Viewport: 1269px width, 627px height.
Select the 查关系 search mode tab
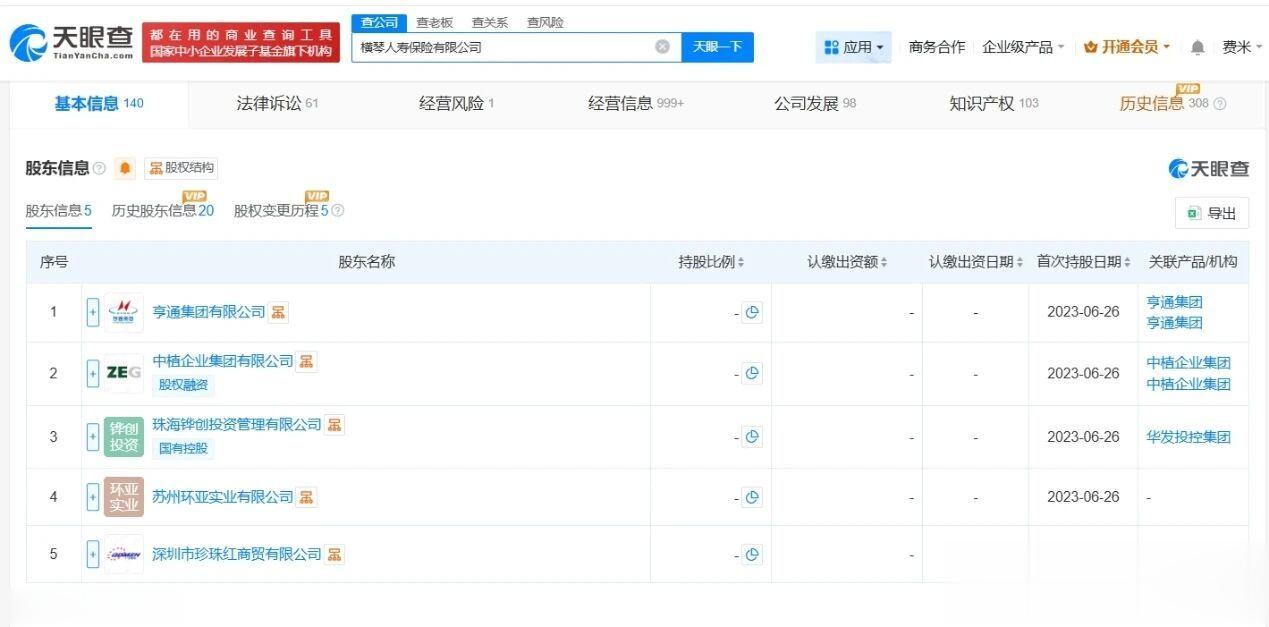tap(489, 22)
